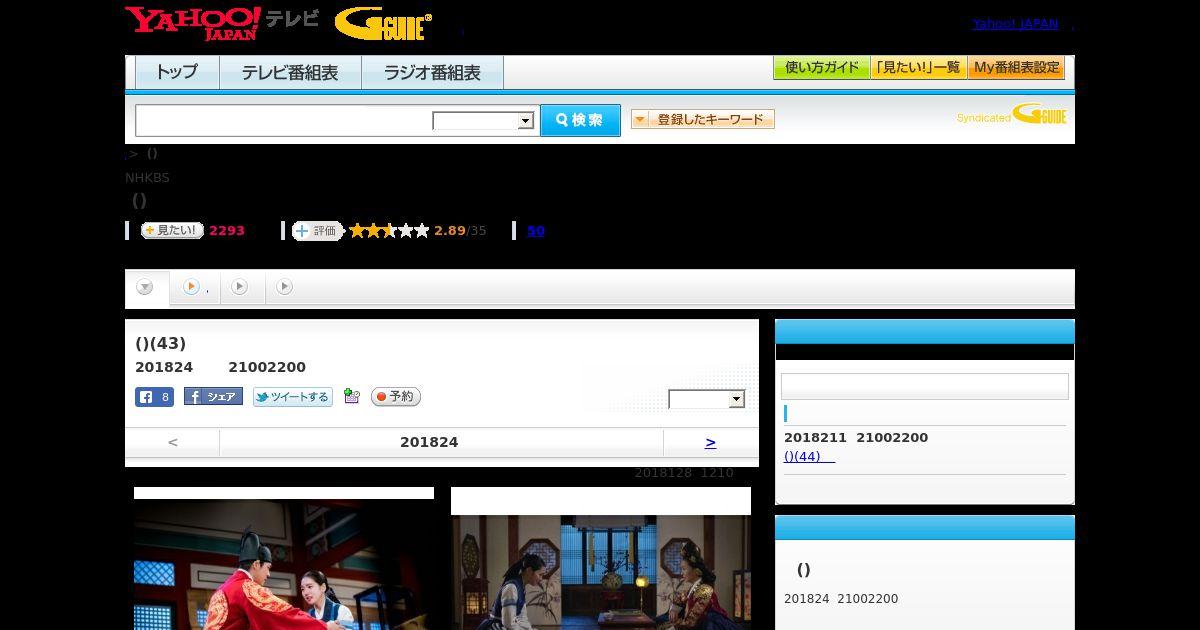1200x630 pixels.
Task: Click the NHKBS channel label
Action: pos(147,178)
